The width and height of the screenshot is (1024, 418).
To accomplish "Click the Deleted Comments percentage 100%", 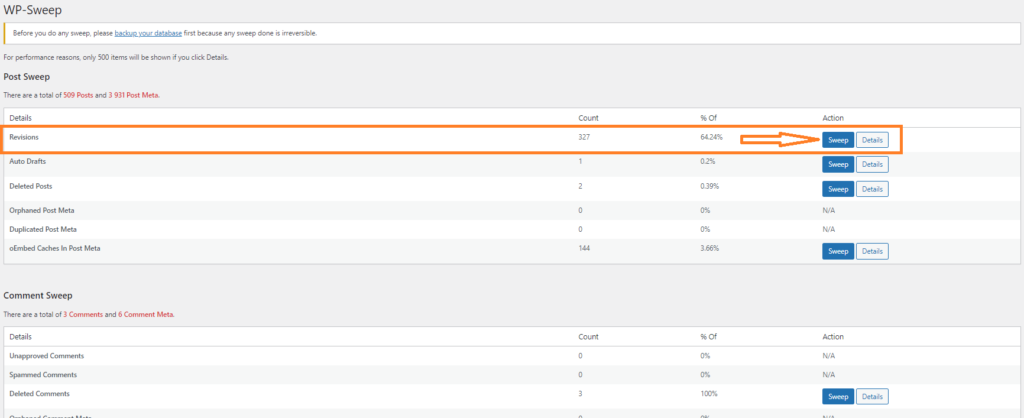I will pos(709,394).
